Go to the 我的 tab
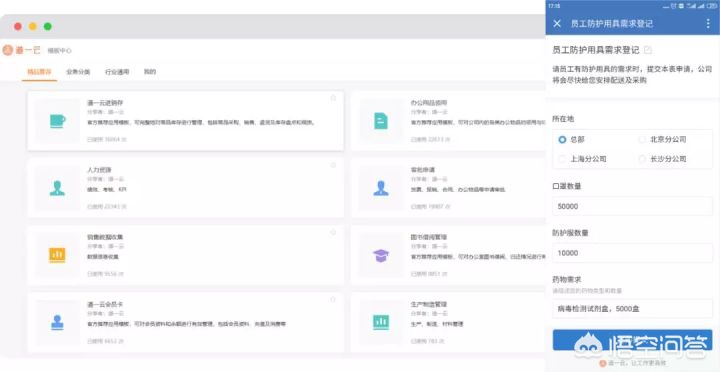720x372 pixels. (150, 72)
